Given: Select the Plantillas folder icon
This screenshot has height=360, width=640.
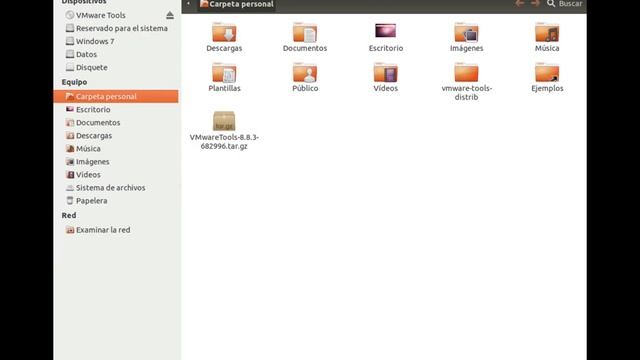Looking at the screenshot, I should pyautogui.click(x=224, y=72).
